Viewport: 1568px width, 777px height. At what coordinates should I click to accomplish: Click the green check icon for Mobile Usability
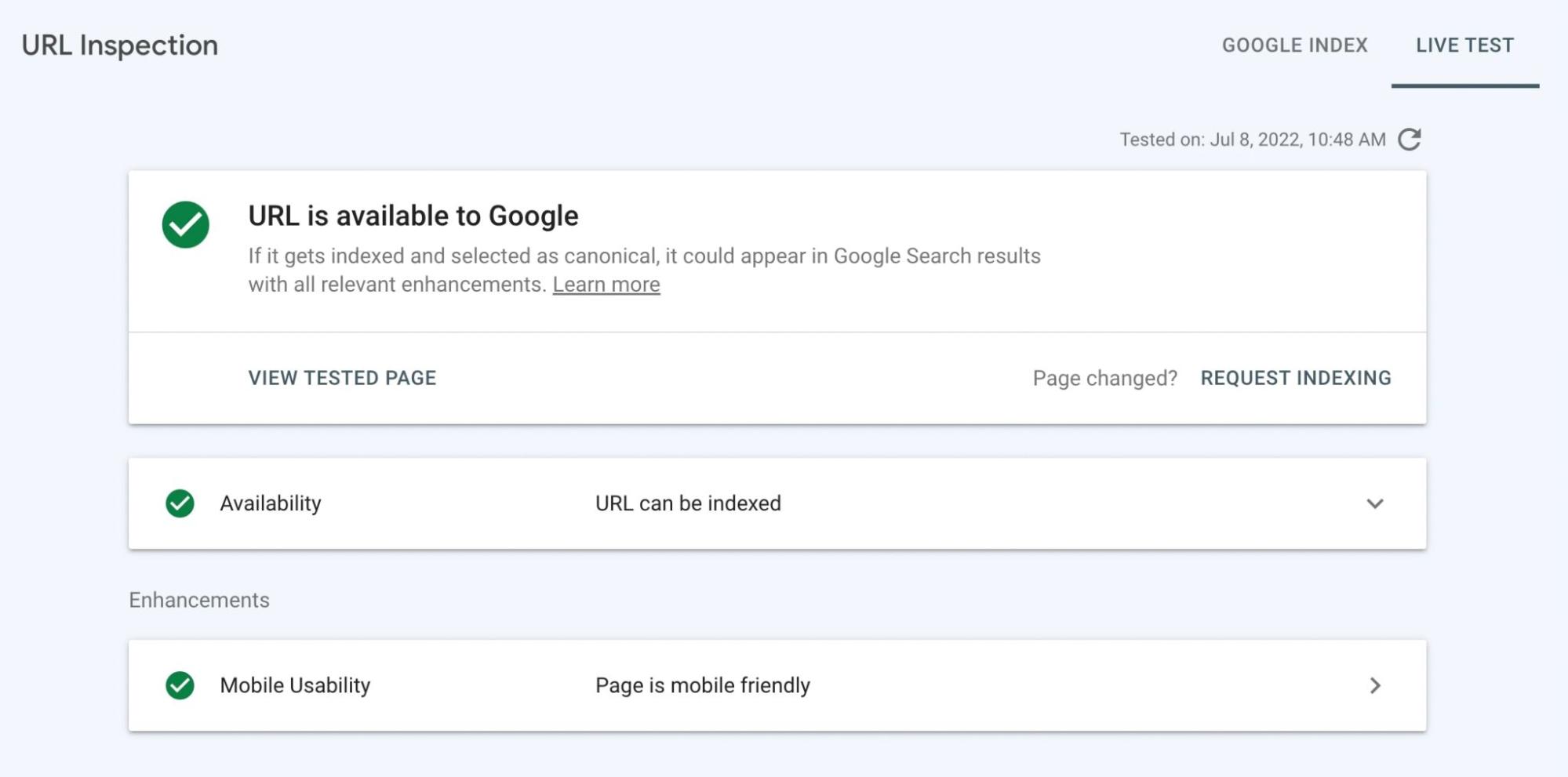(179, 685)
